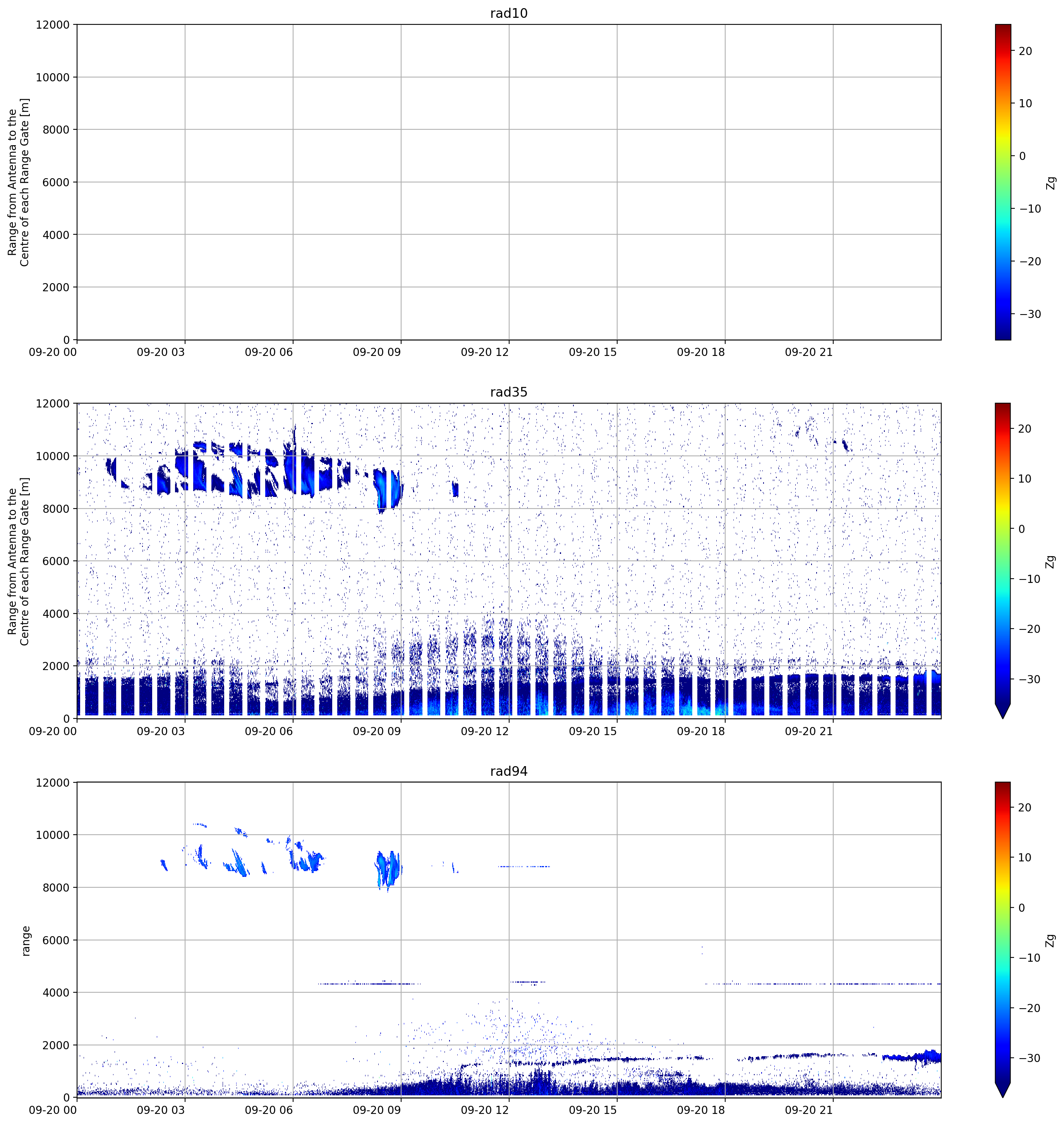The image size is (1064, 1124).
Task: Click the −30 tick on rad94 colorbar
Action: [1030, 1058]
